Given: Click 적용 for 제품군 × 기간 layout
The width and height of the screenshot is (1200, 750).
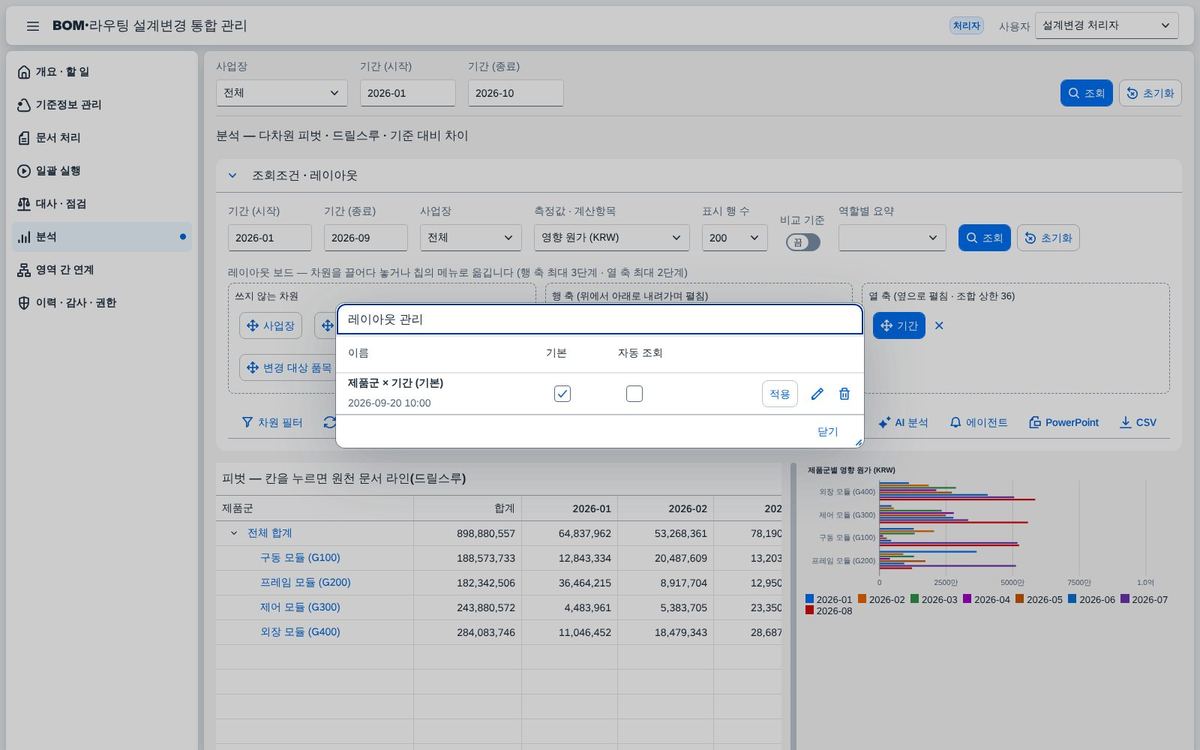Looking at the screenshot, I should [780, 394].
